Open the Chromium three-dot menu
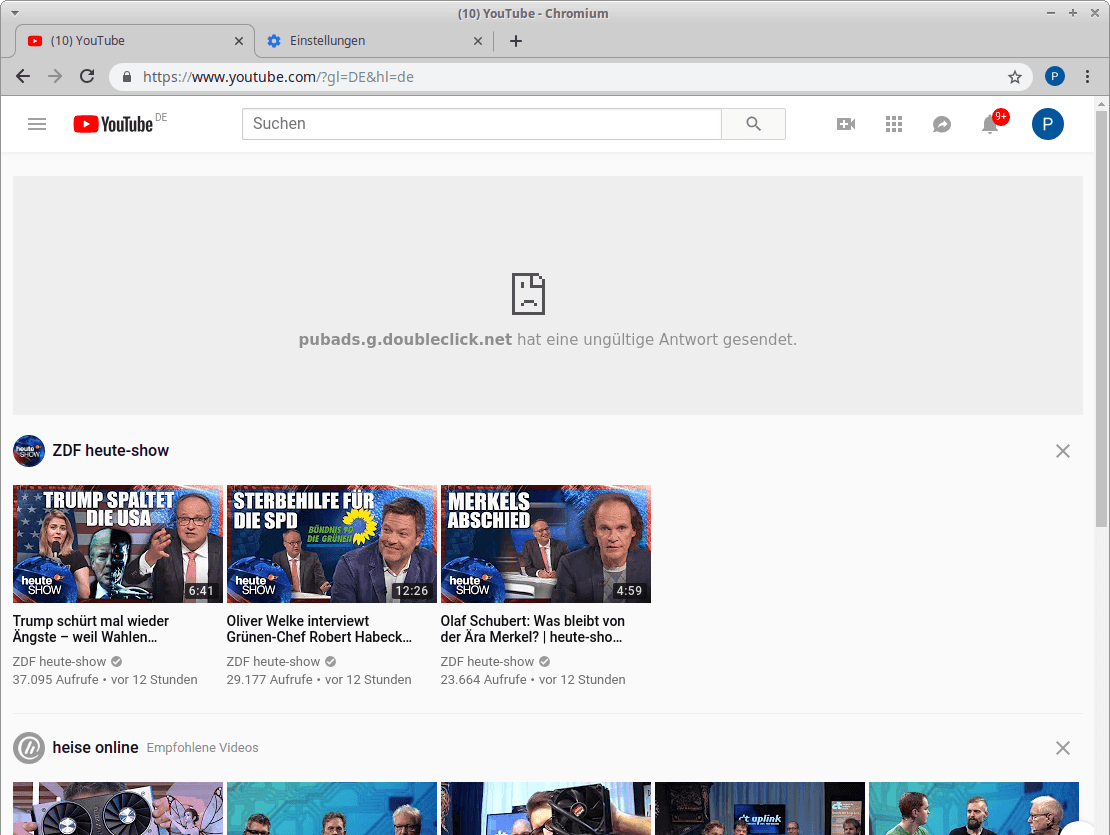This screenshot has width=1110, height=835. (x=1087, y=76)
